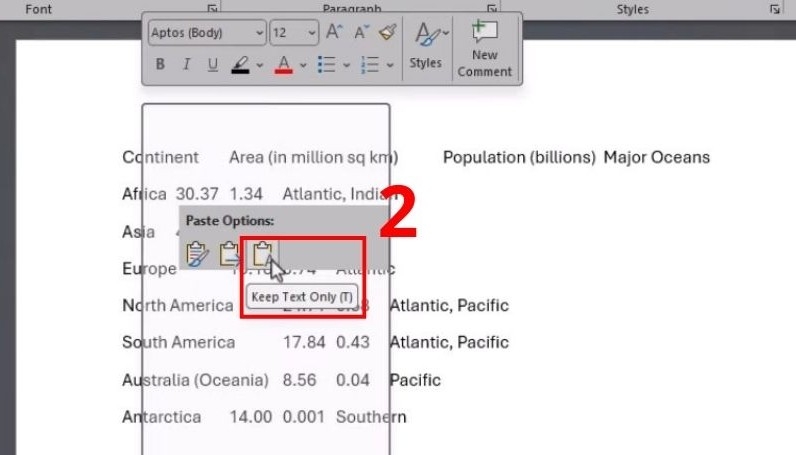
Task: Toggle Italic in the mini toolbar
Action: (x=186, y=64)
